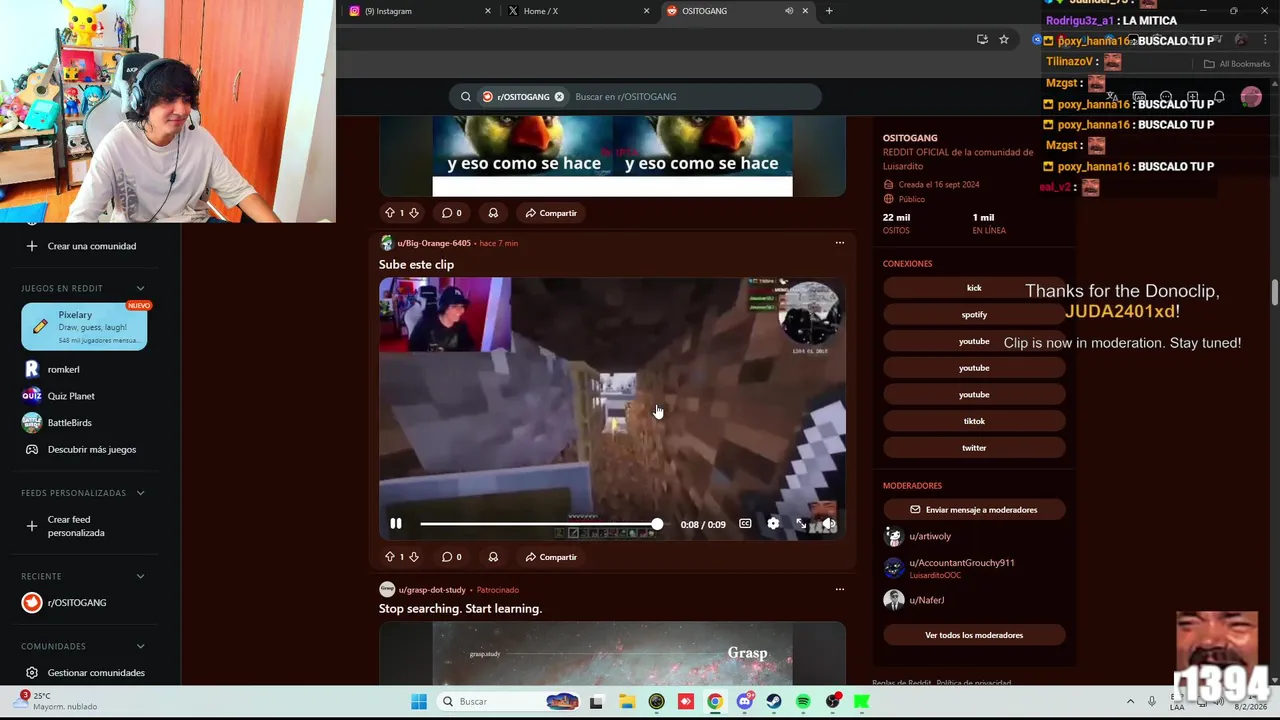The height and width of the screenshot is (720, 1280).
Task: Upvote the 'y eso como se hace' post
Action: pos(390,213)
